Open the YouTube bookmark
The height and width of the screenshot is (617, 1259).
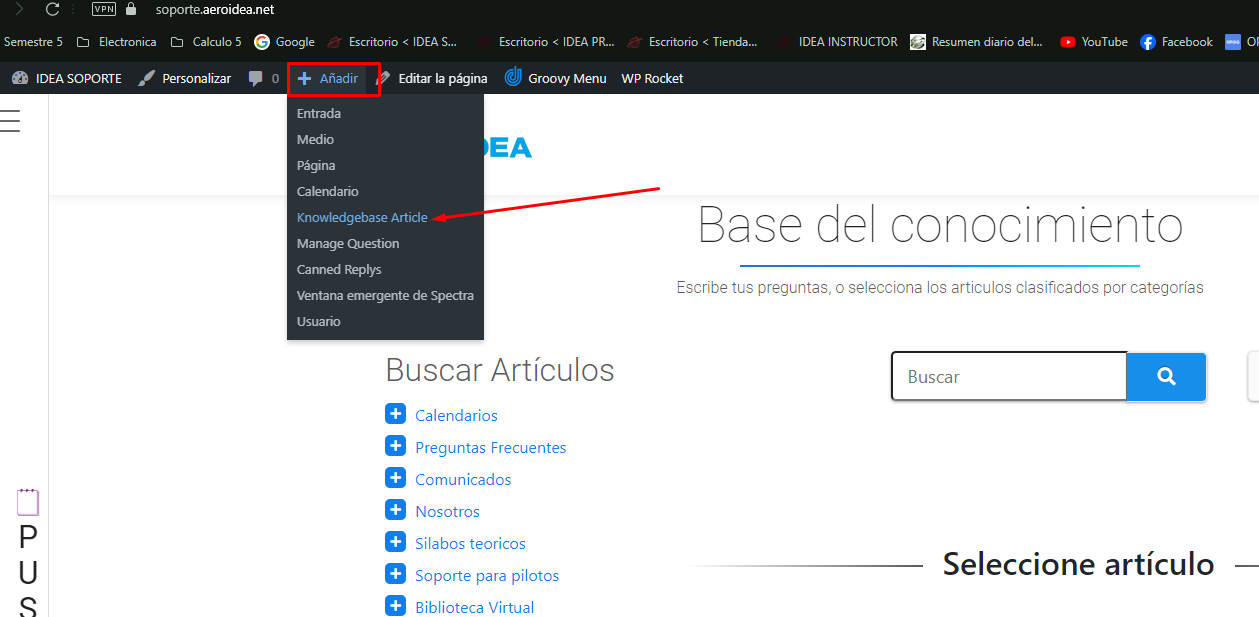pyautogui.click(x=1094, y=42)
